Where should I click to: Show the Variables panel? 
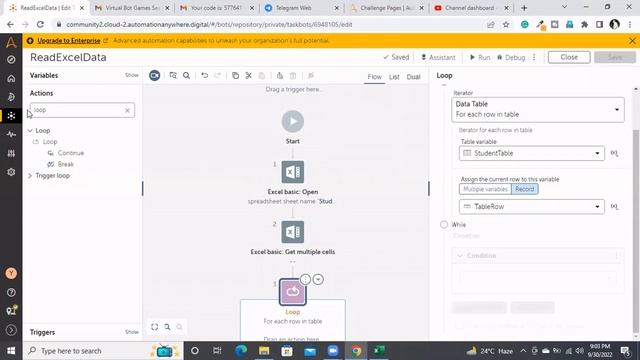pos(131,75)
